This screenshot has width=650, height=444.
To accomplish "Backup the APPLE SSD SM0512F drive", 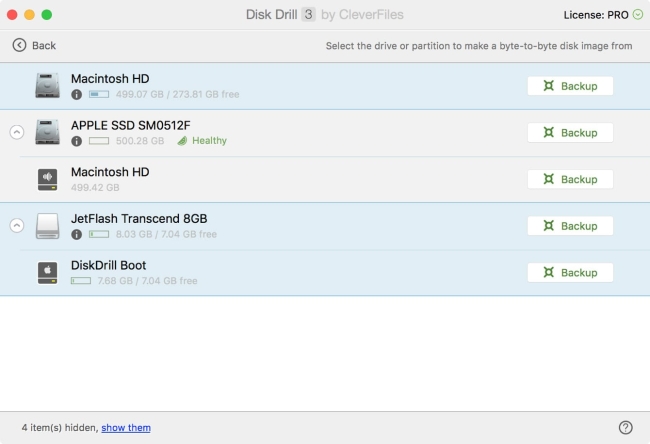I will coord(570,133).
